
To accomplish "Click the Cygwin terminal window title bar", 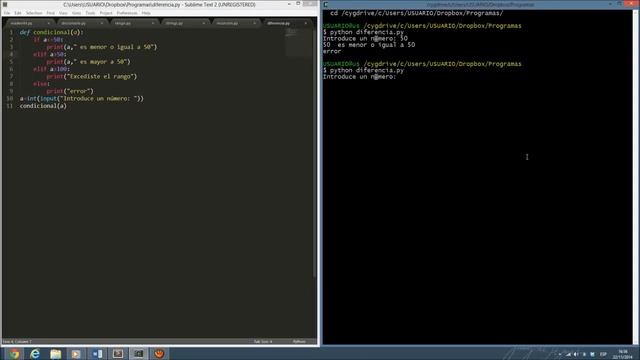I will (x=480, y=4).
